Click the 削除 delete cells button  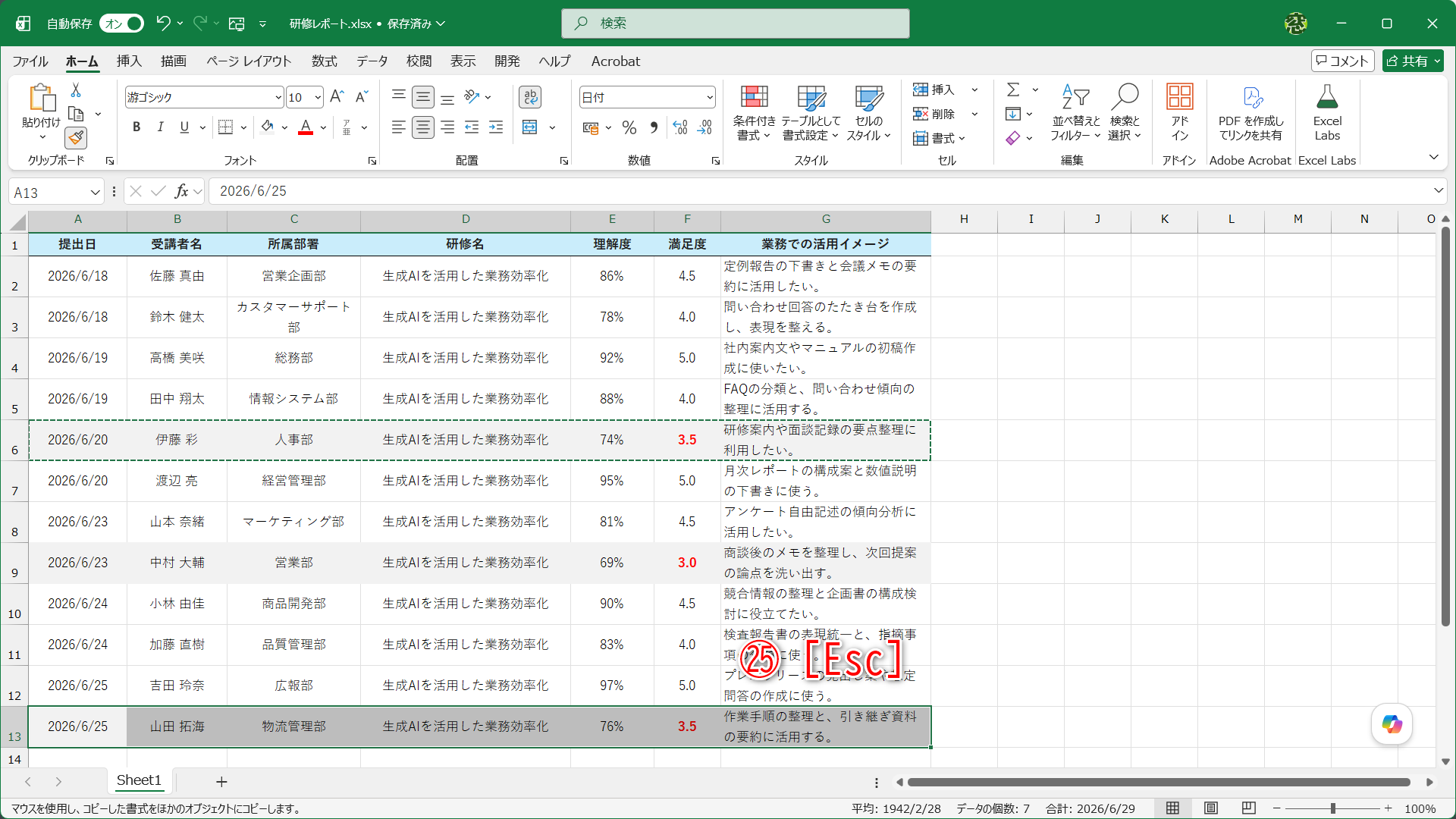click(x=936, y=114)
